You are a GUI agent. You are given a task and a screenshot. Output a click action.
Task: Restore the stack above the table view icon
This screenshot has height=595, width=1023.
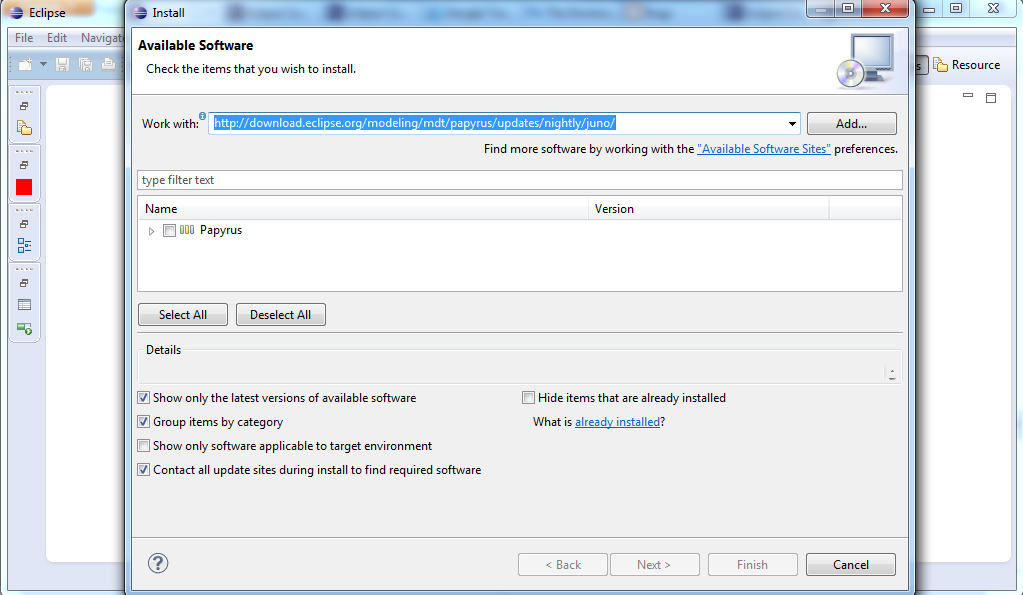(24, 282)
